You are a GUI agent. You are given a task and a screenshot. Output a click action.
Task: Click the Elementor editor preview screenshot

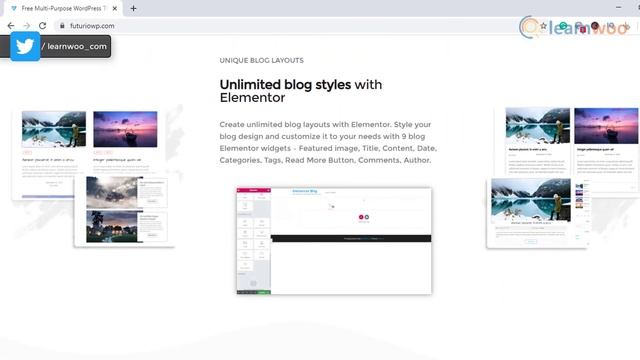(x=334, y=241)
